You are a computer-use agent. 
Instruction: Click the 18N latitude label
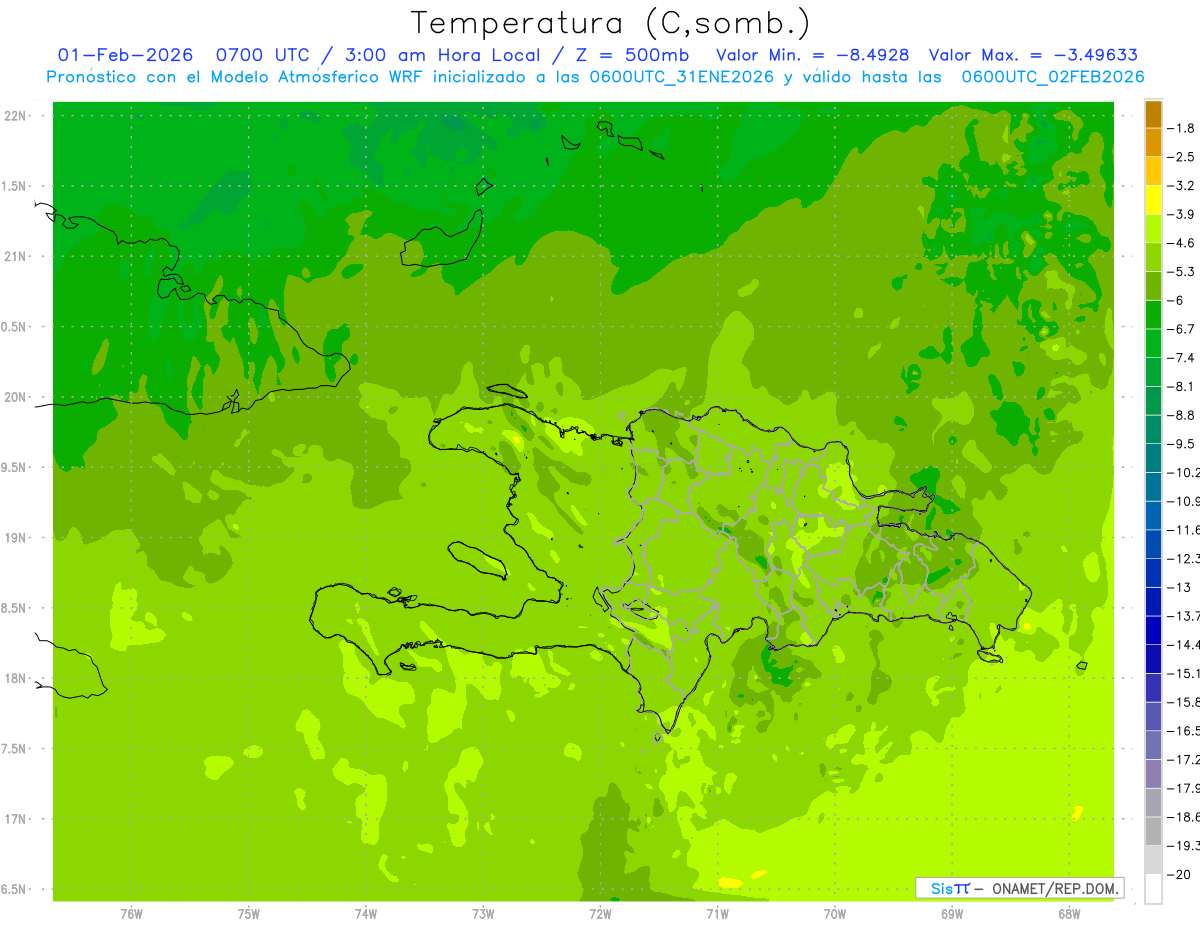pyautogui.click(x=15, y=678)
